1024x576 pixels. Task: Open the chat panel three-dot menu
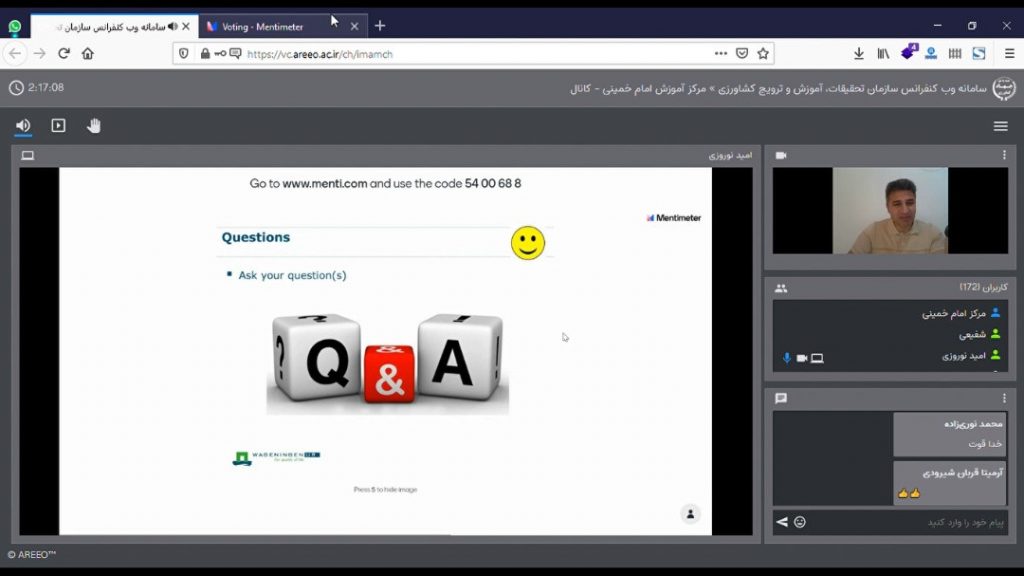tap(1004, 398)
